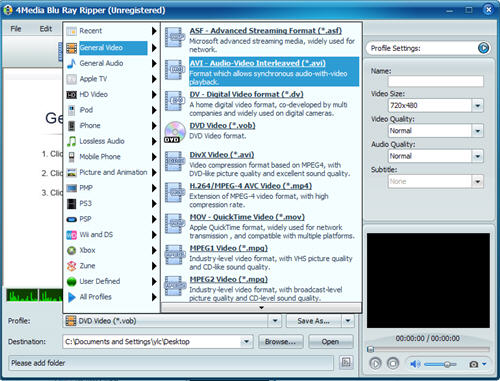Click the Wii and DS icon
Viewport: 500px width, 381px height.
[71, 235]
